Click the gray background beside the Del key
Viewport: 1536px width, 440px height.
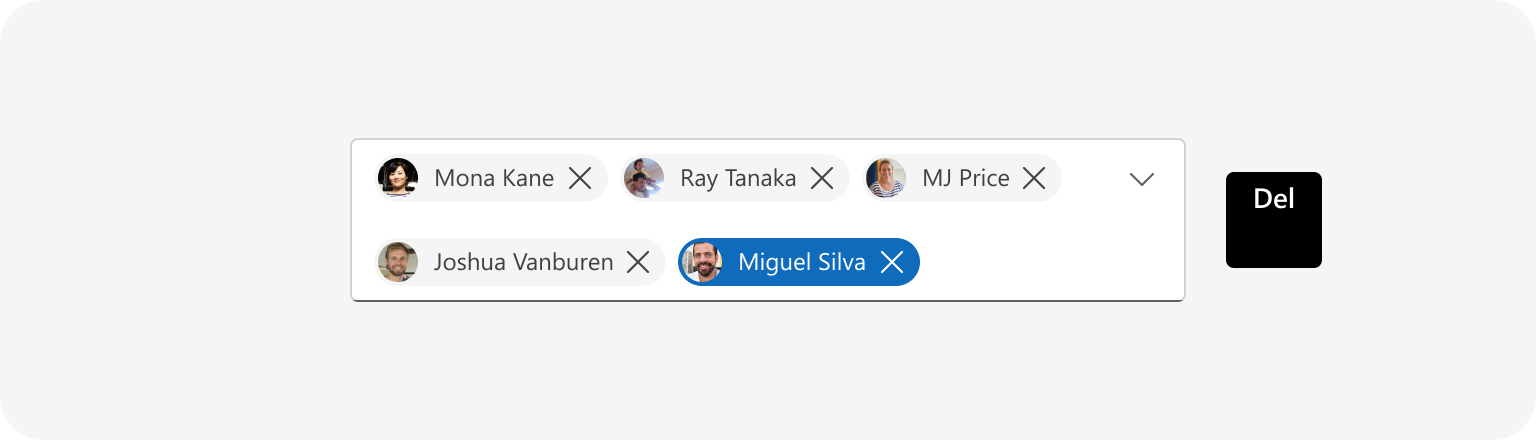(x=1420, y=220)
